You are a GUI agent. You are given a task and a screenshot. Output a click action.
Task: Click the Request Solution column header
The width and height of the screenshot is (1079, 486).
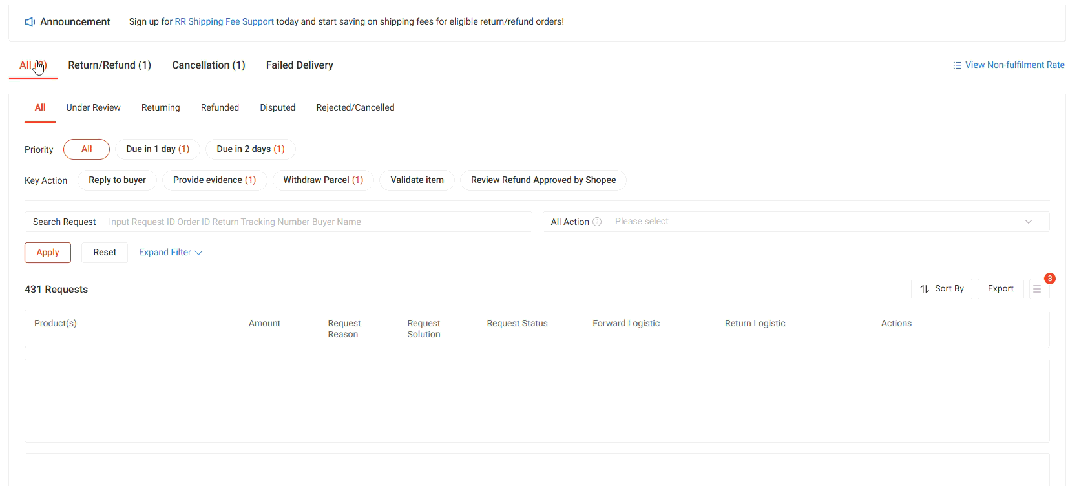424,329
